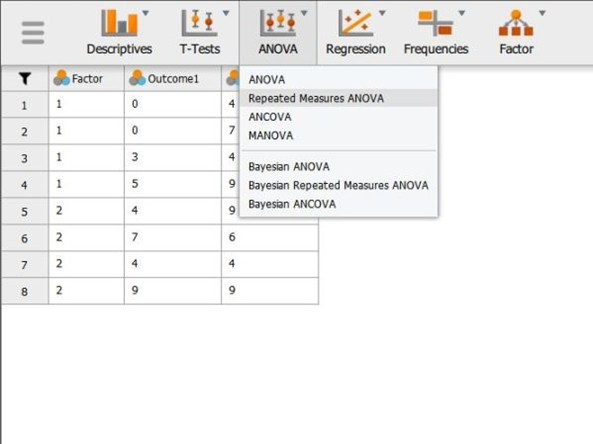593x444 pixels.
Task: Expand the Factor module dropdown arrow
Action: [542, 13]
